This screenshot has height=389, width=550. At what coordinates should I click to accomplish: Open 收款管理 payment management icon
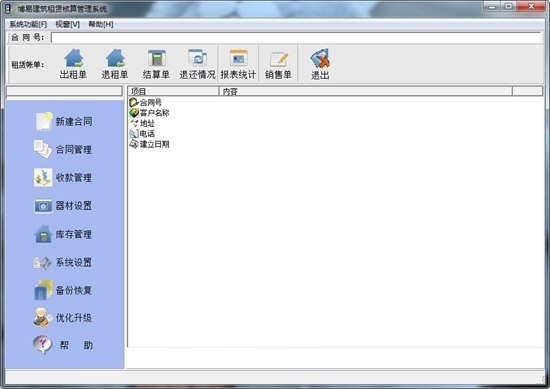click(43, 177)
